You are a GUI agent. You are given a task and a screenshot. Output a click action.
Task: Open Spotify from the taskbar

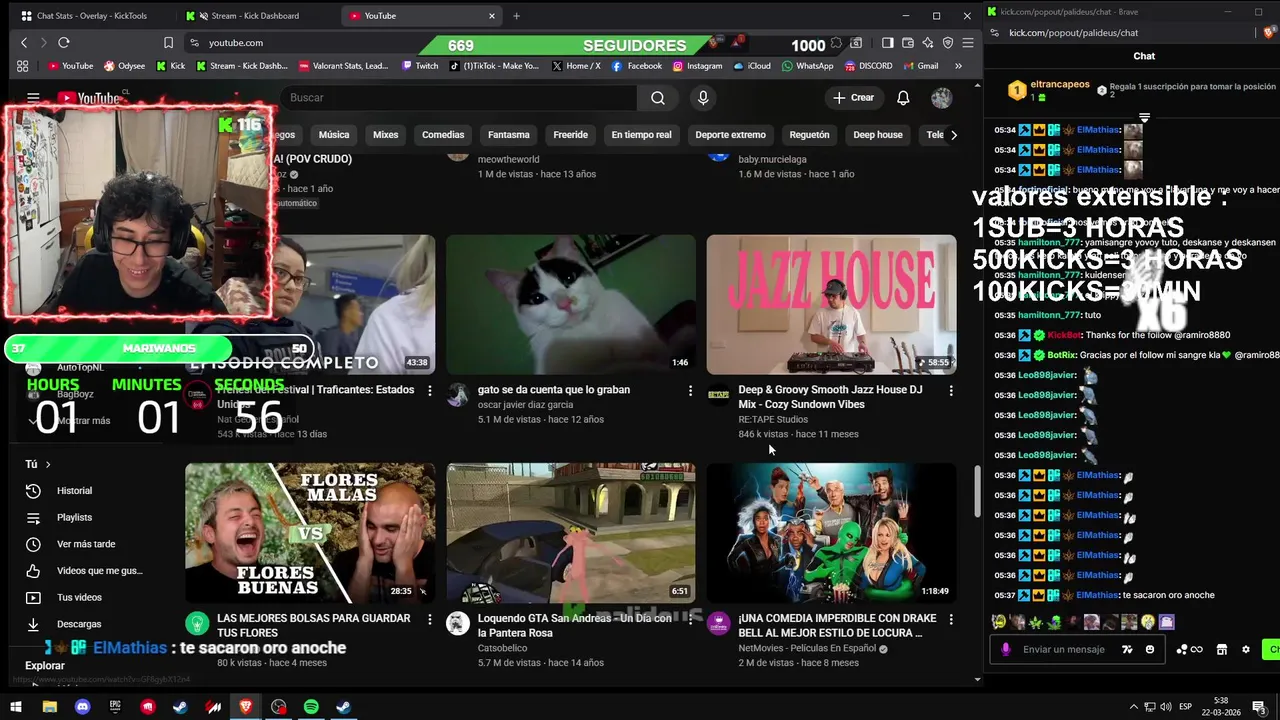coord(311,707)
